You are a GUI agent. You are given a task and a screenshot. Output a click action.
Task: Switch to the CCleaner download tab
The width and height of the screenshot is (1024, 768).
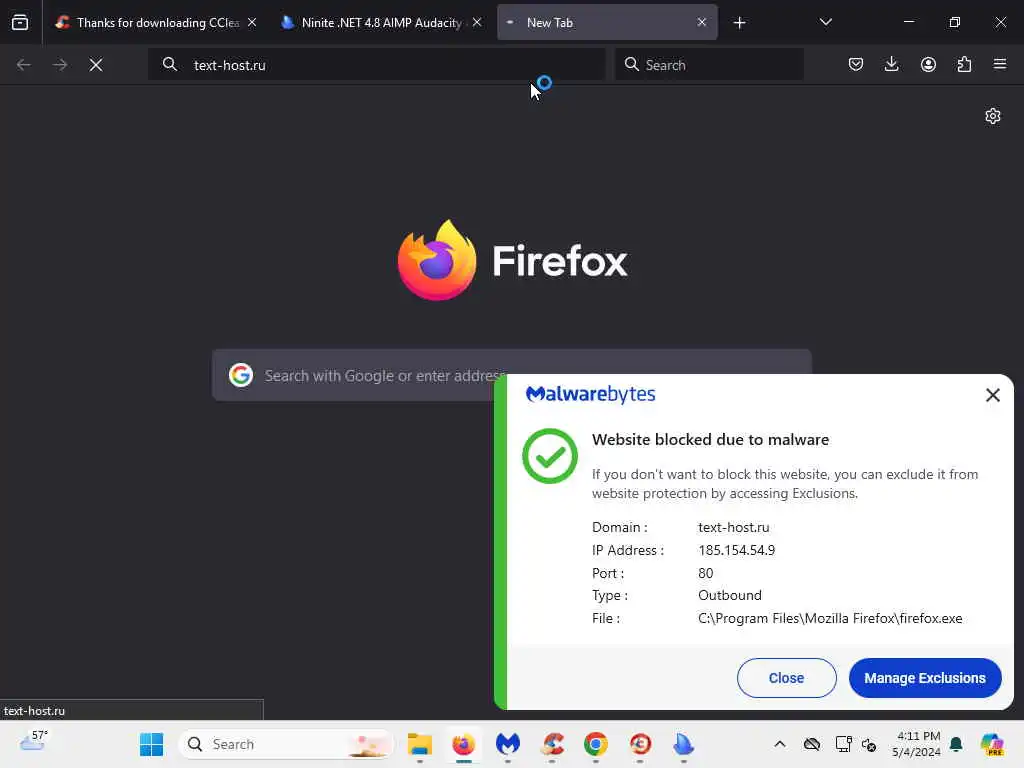[155, 22]
